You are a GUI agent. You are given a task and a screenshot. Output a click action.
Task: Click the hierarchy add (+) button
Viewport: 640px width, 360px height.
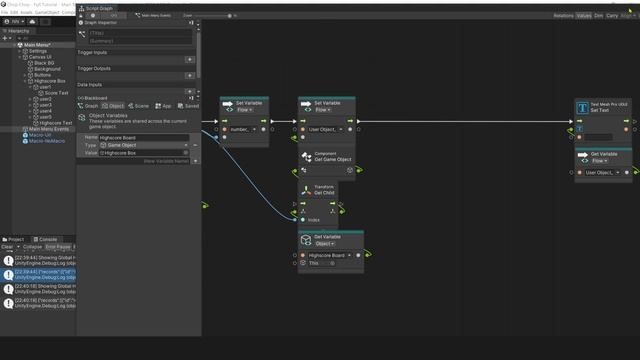coord(7,38)
